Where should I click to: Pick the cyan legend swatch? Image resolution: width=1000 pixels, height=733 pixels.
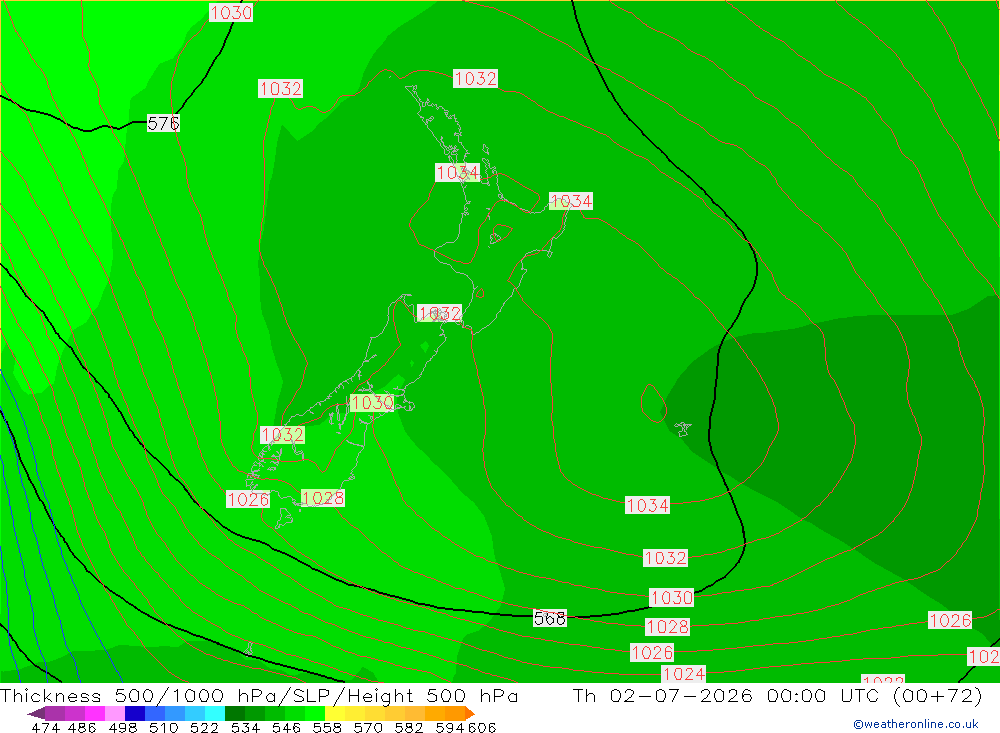[x=215, y=713]
